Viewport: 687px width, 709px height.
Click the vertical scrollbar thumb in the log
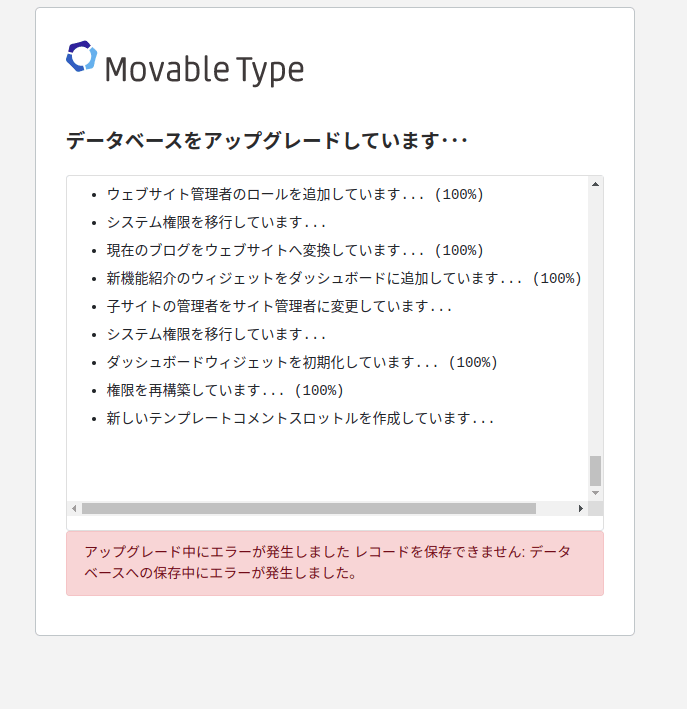click(x=595, y=471)
